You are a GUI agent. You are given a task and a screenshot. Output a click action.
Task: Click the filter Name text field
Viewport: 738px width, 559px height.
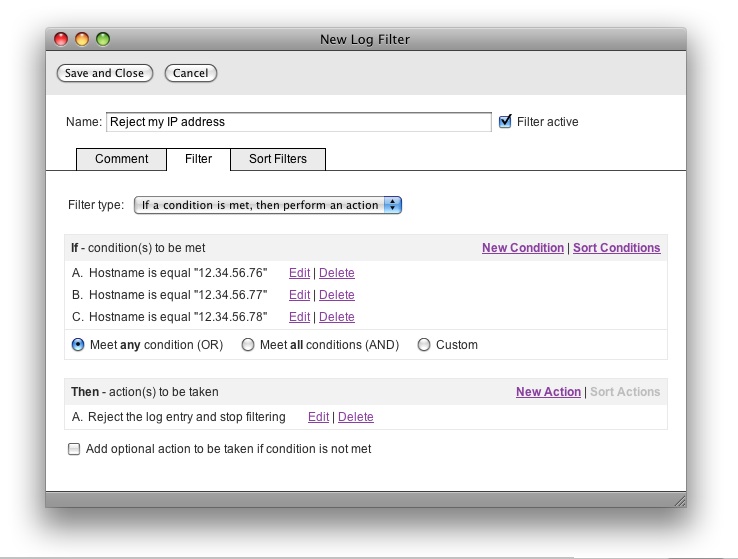(298, 122)
